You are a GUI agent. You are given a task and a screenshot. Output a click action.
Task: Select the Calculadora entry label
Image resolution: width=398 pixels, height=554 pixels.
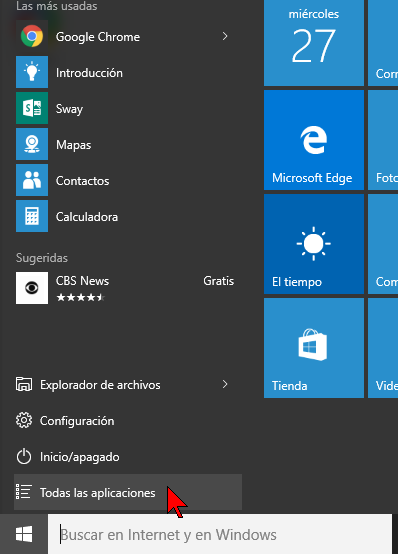click(87, 217)
